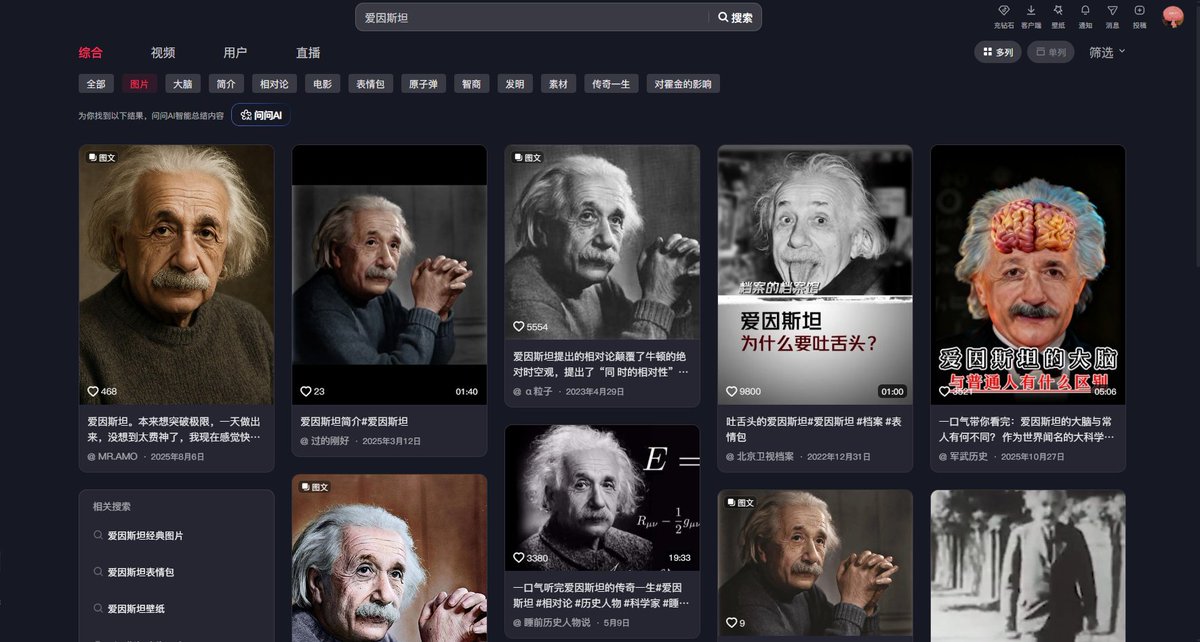Open the E= equation Einstein video thumbnail
Screen dimensions: 1200x642
pos(602,498)
